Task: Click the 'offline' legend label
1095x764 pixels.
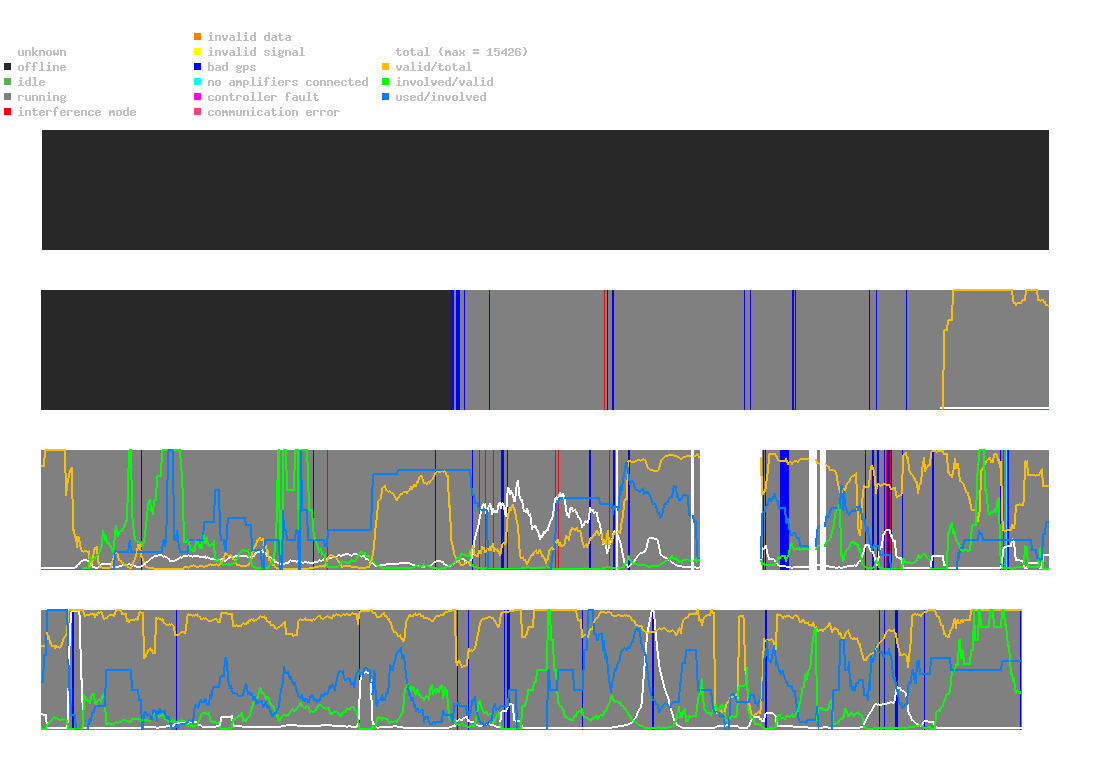Action: (42, 67)
